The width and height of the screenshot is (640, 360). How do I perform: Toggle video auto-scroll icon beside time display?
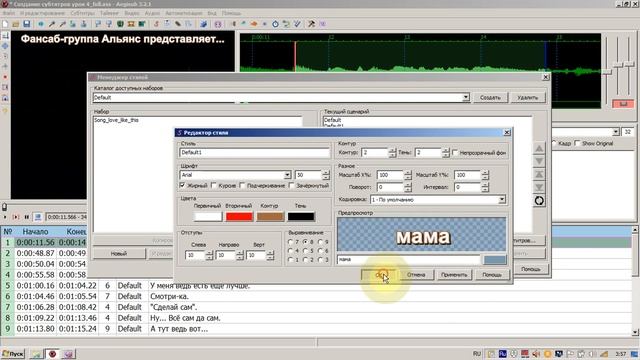(38, 217)
